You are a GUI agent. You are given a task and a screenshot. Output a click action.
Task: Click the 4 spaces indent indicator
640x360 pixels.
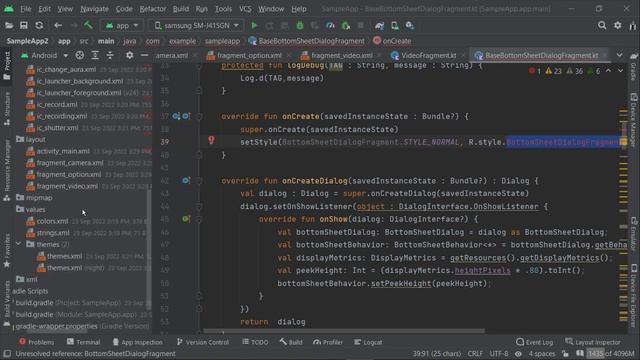click(x=542, y=353)
